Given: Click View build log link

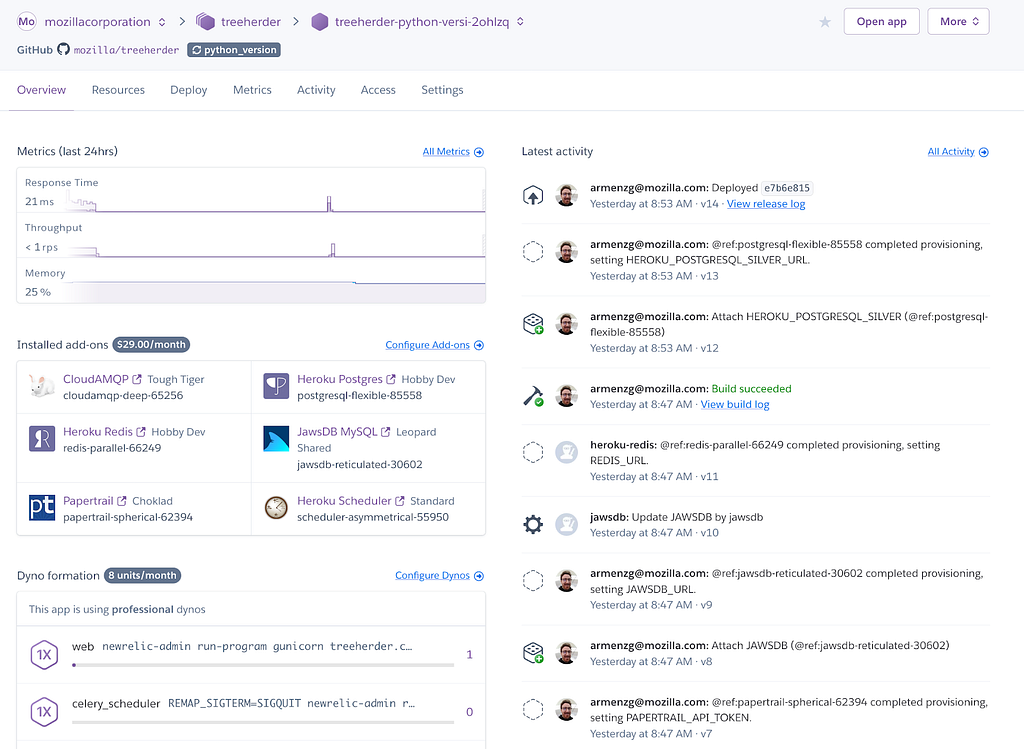Looking at the screenshot, I should (x=735, y=404).
